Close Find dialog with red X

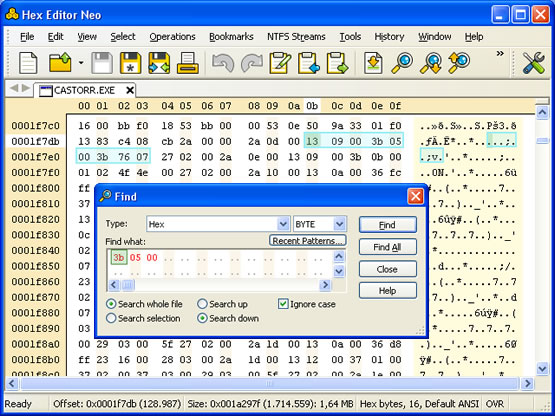(x=415, y=196)
